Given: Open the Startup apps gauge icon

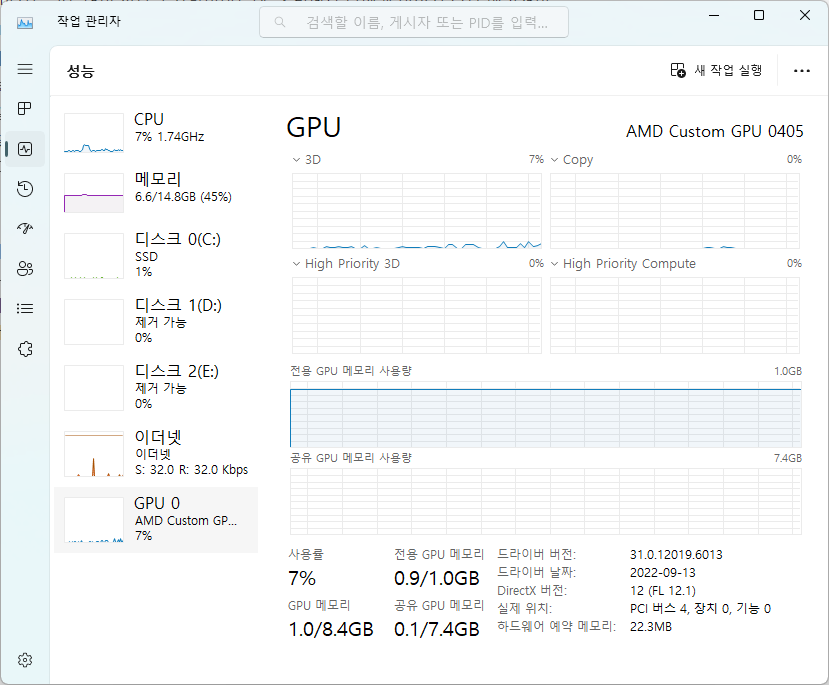Looking at the screenshot, I should click(x=25, y=228).
